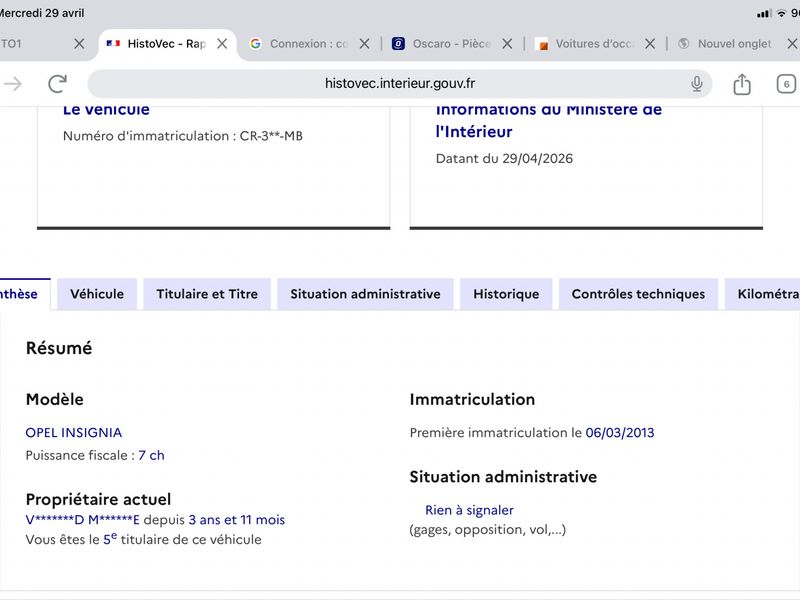Reload the page with the refresh icon
800x600 pixels.
click(x=58, y=84)
